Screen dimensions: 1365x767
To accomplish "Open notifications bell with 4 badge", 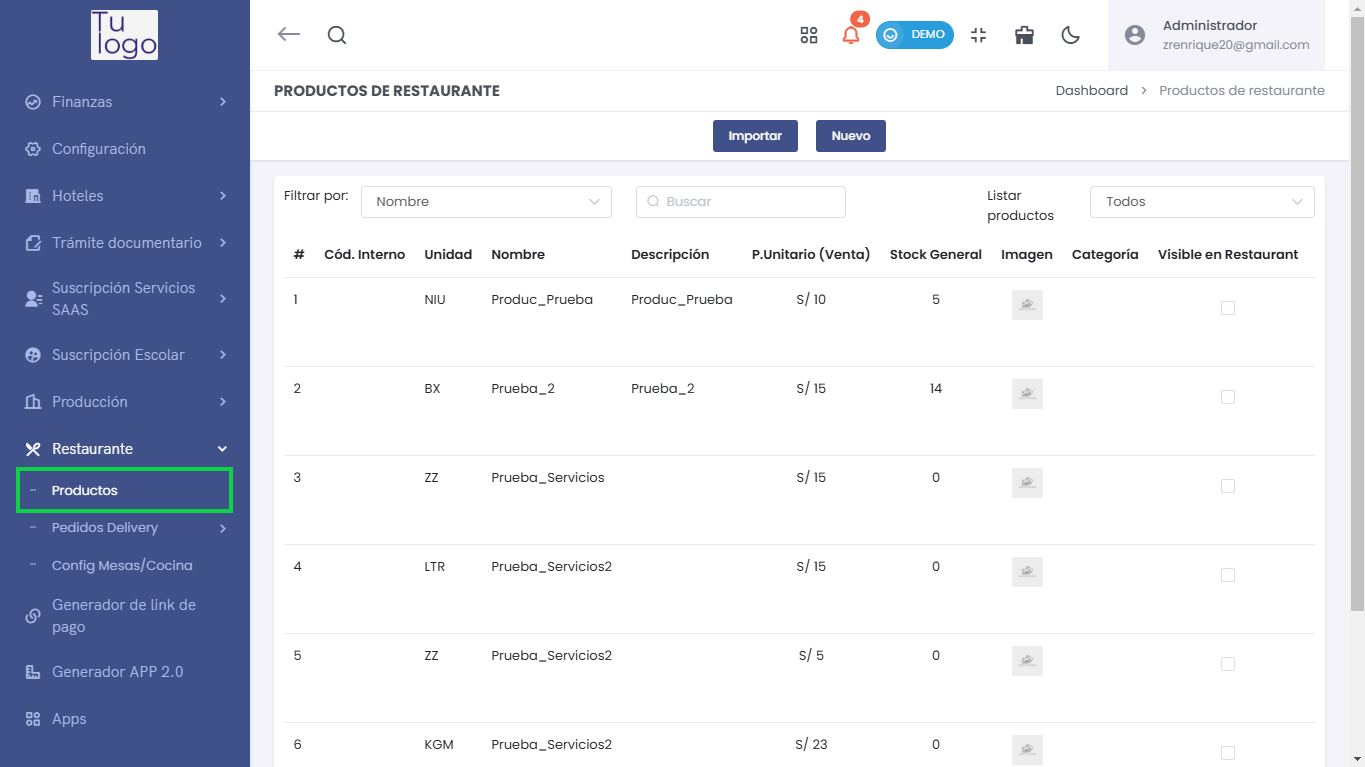I will [x=851, y=35].
